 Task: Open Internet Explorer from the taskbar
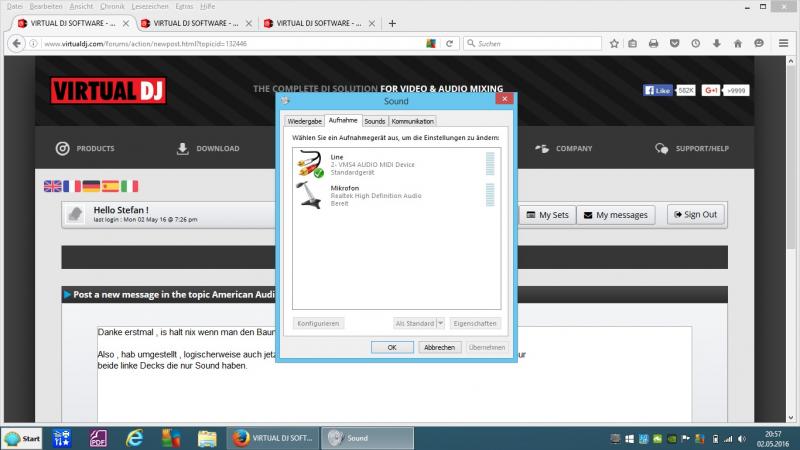[x=134, y=438]
